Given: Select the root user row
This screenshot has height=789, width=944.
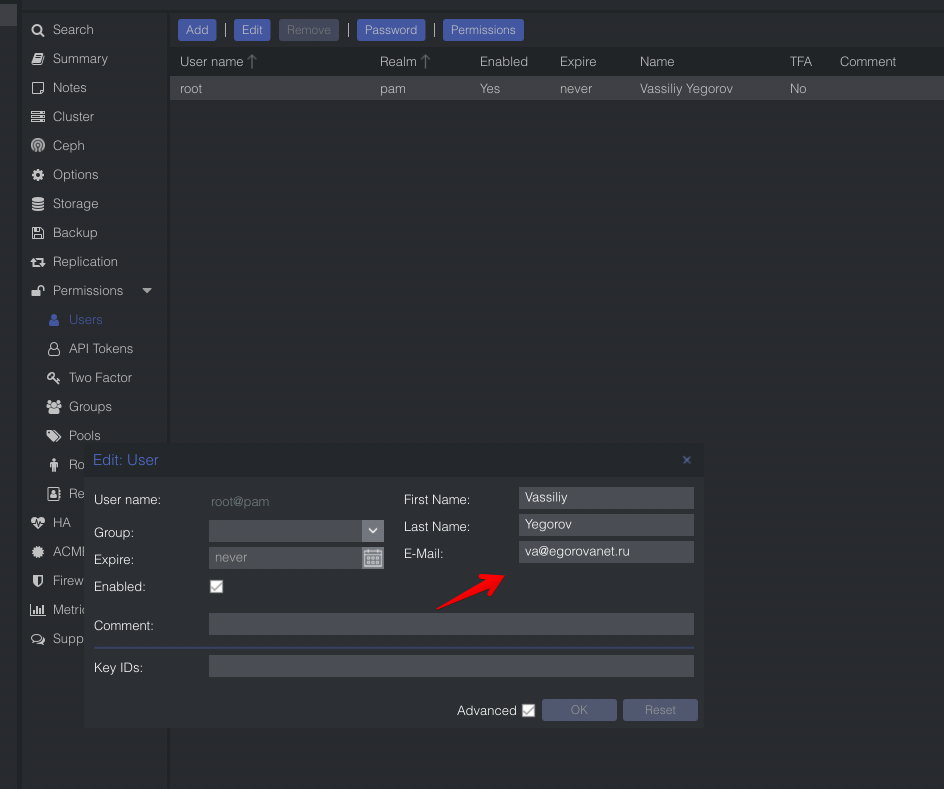Looking at the screenshot, I should click(x=556, y=88).
